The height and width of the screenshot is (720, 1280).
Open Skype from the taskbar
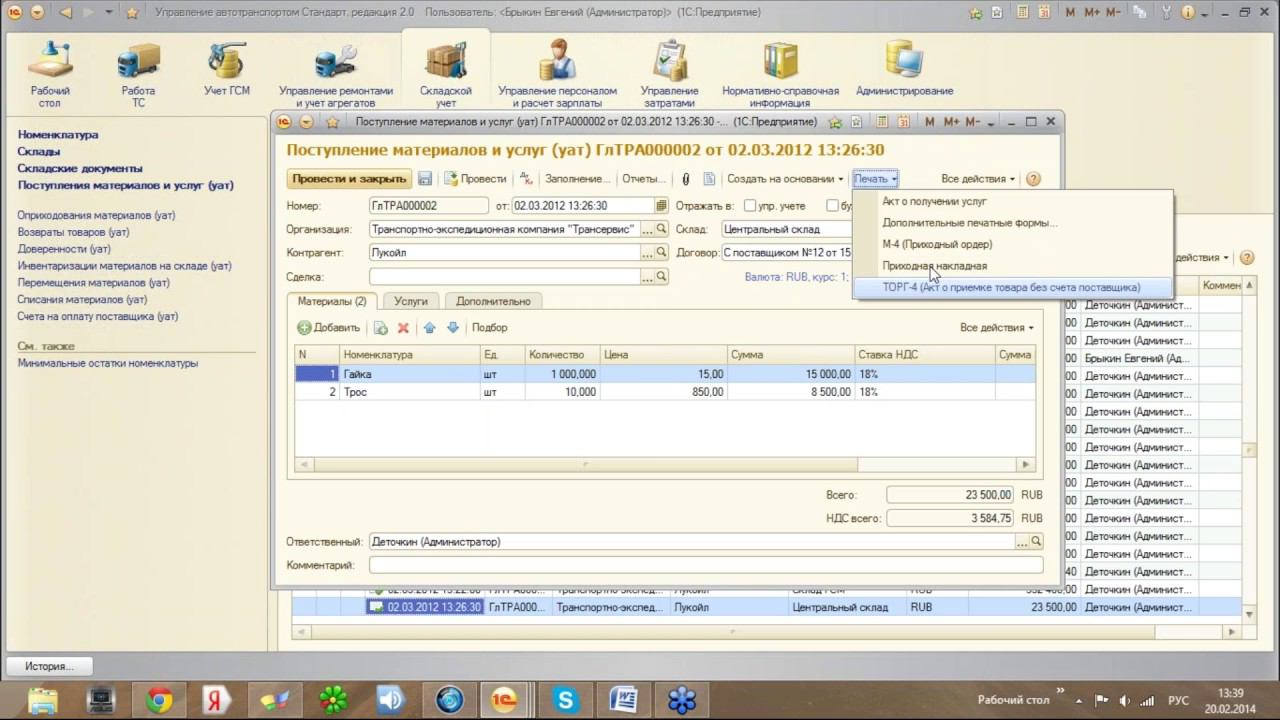[565, 700]
